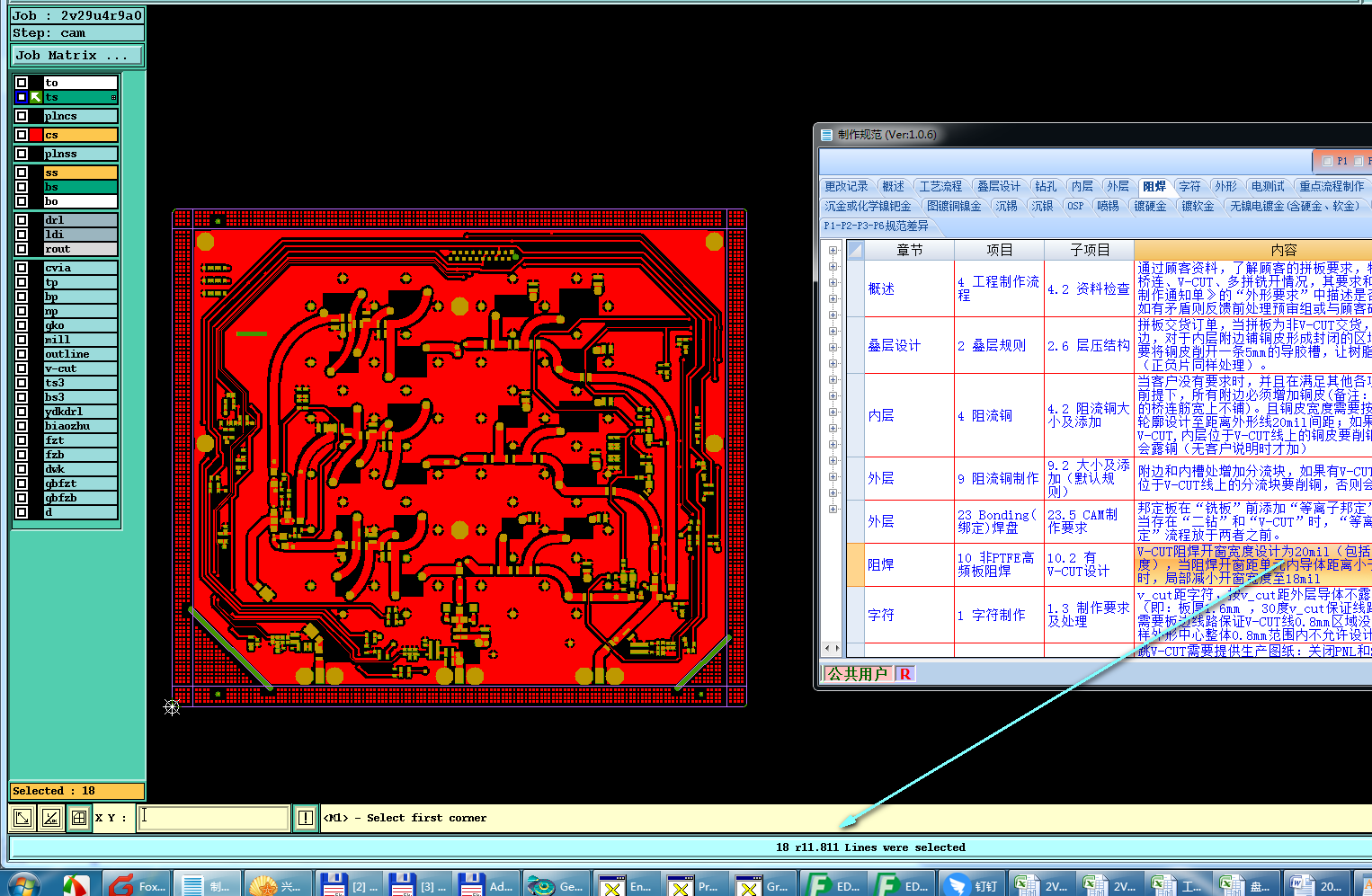The image size is (1372, 896).
Task: Expand the 内层 row tree node
Action: coord(833,412)
